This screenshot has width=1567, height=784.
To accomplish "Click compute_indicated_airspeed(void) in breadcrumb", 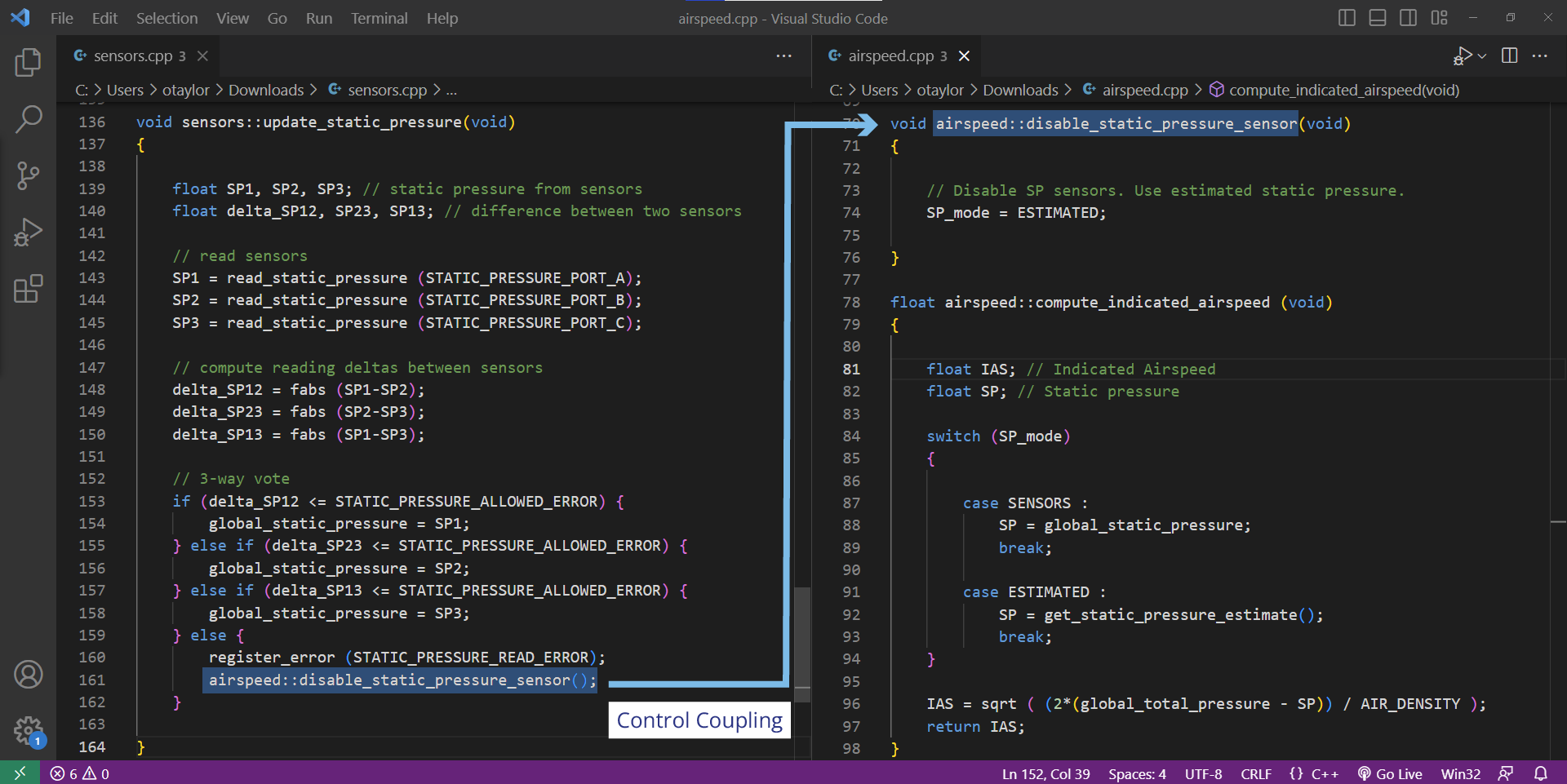I will point(1343,90).
